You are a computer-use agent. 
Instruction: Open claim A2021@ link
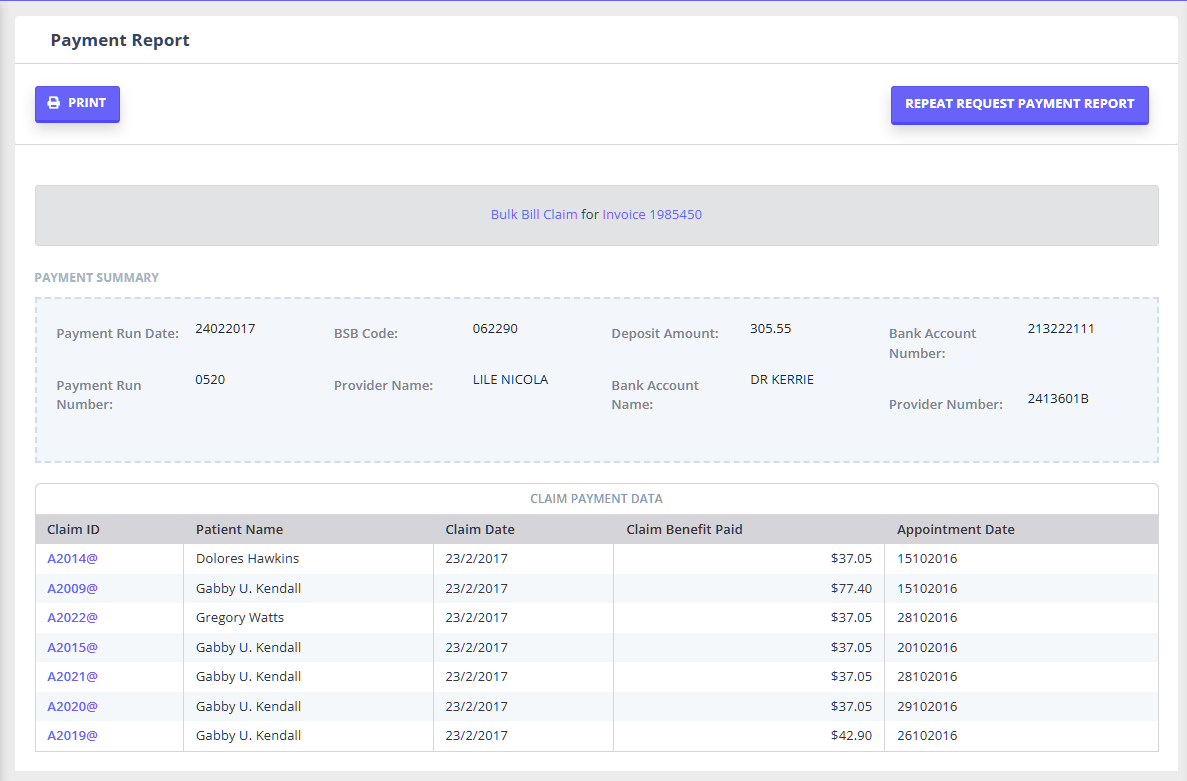click(72, 677)
